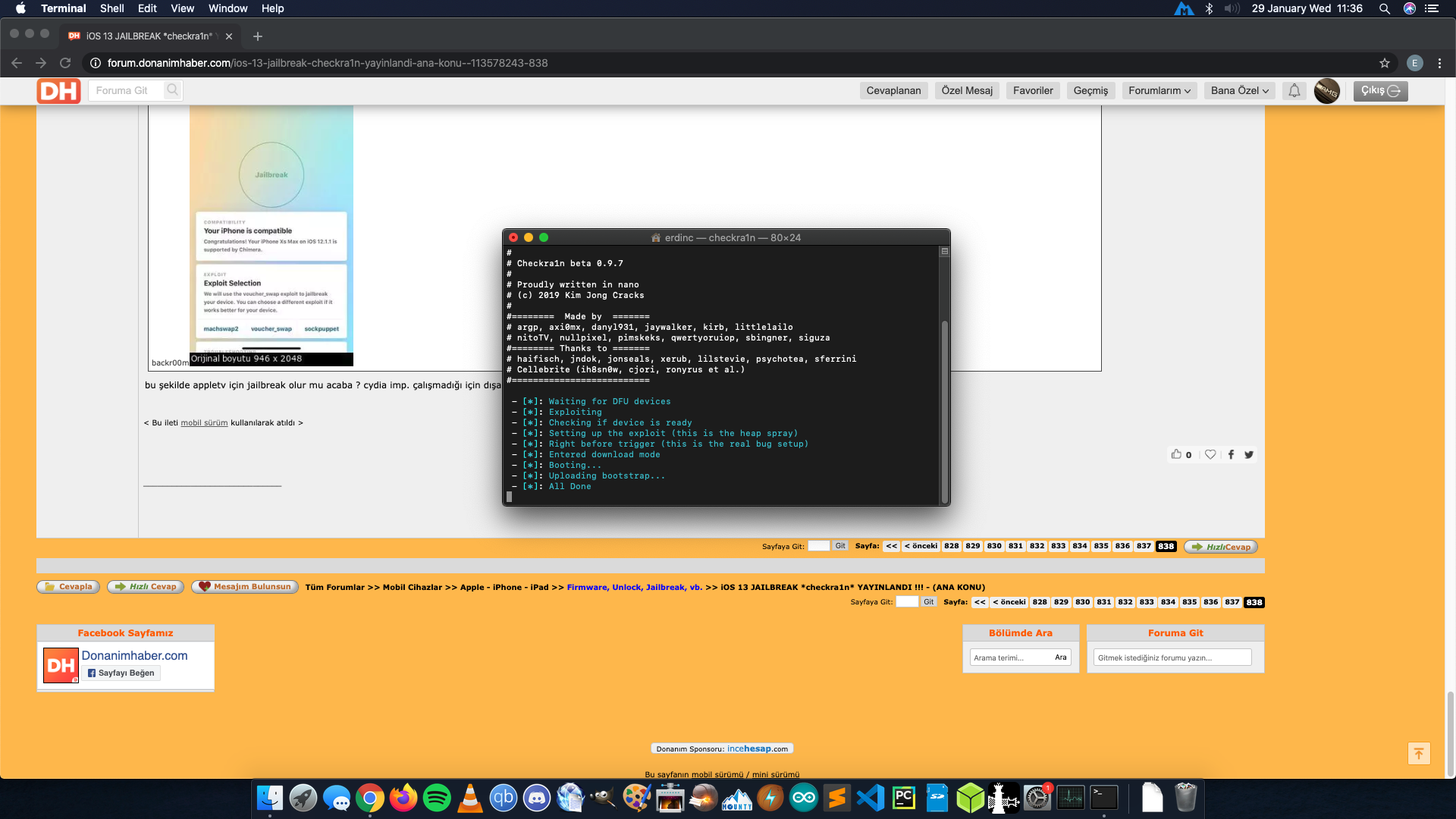Click Çıkış logout button

(1380, 91)
